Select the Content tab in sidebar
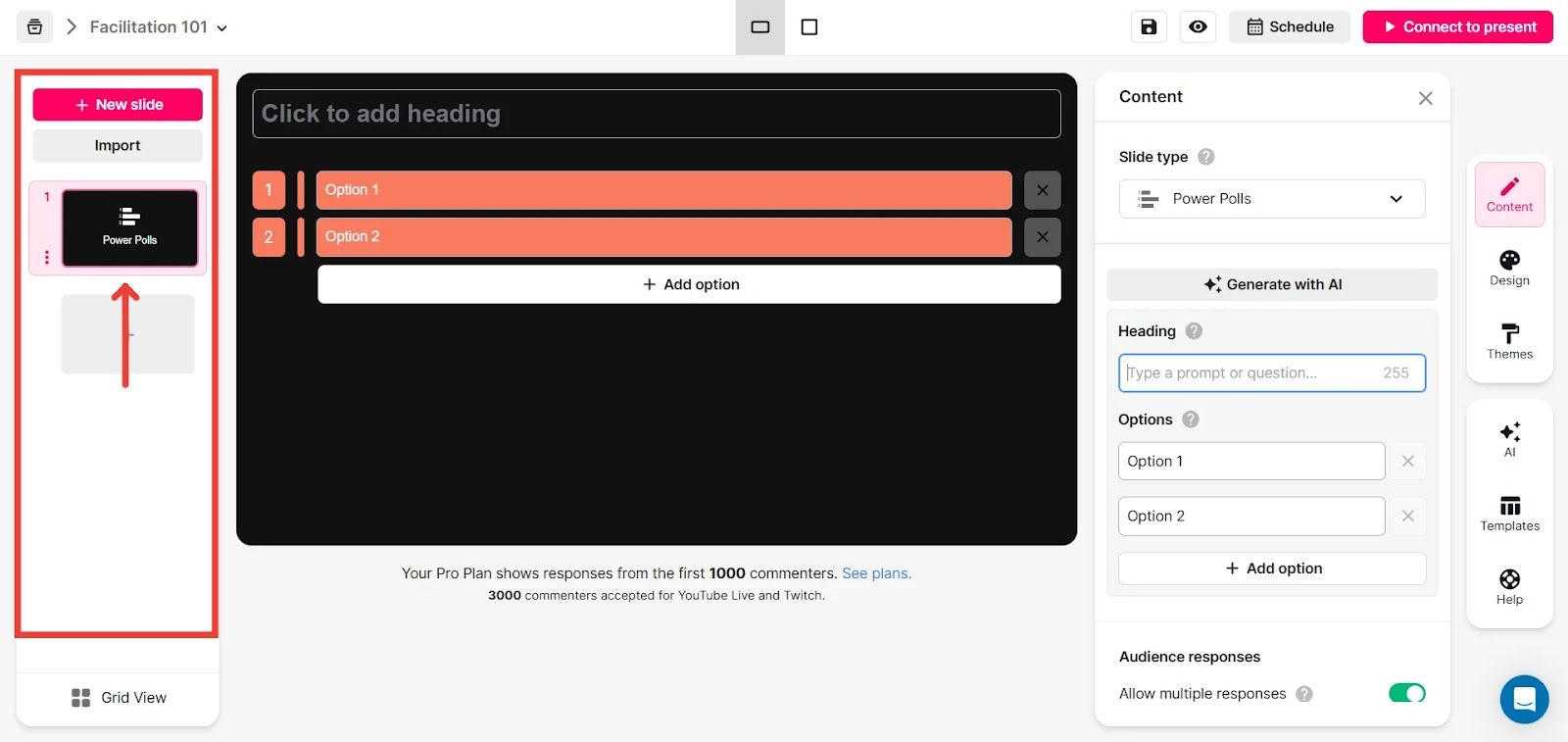 coord(1509,194)
